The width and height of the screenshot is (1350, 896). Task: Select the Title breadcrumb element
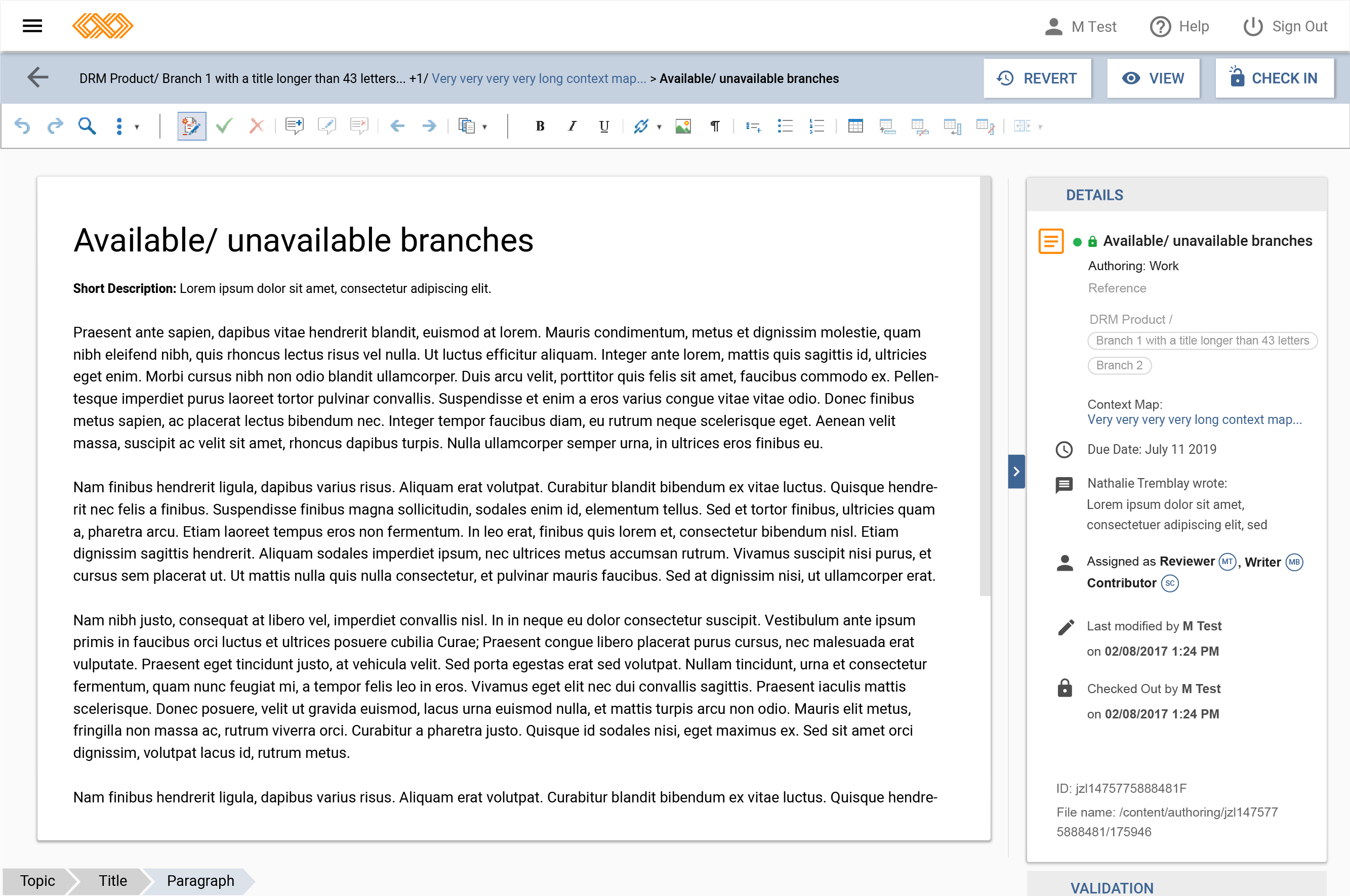[x=112, y=881]
